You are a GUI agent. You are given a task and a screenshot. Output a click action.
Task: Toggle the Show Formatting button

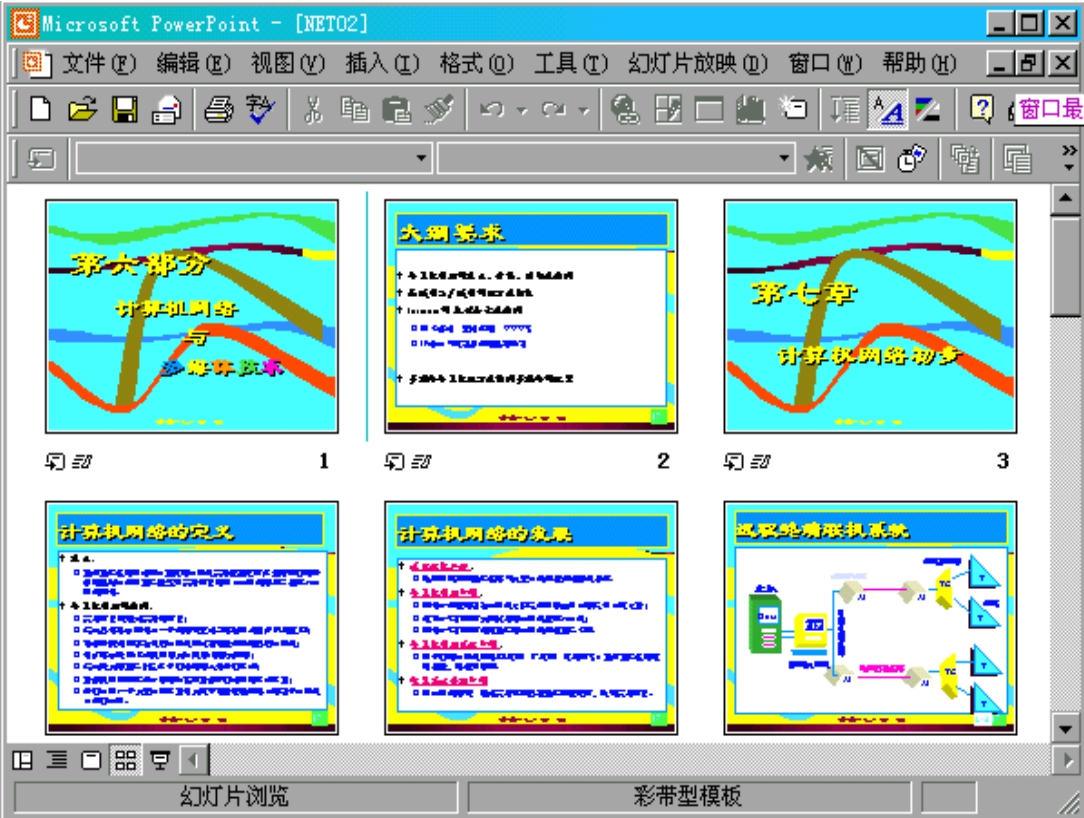(886, 110)
